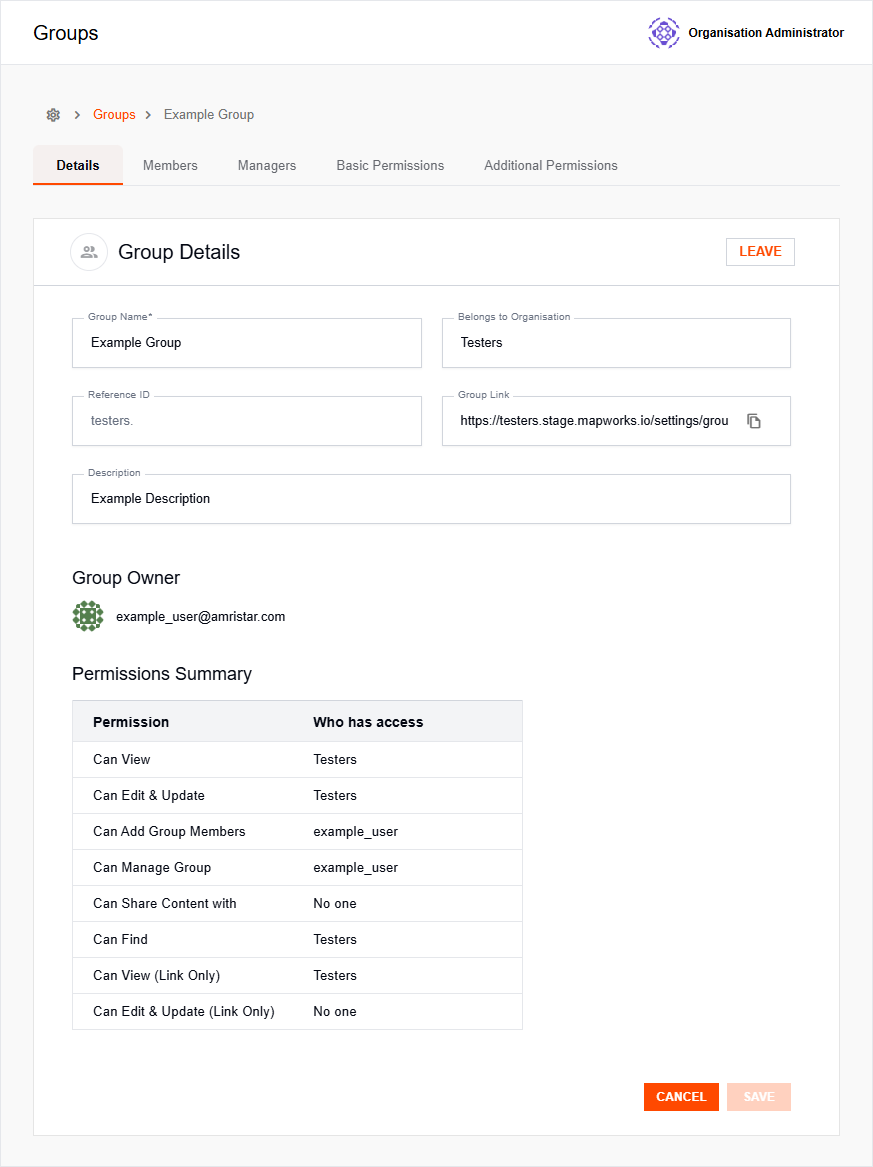Select the Can View (Link Only) cell
Image resolution: width=873 pixels, height=1167 pixels.
156,975
